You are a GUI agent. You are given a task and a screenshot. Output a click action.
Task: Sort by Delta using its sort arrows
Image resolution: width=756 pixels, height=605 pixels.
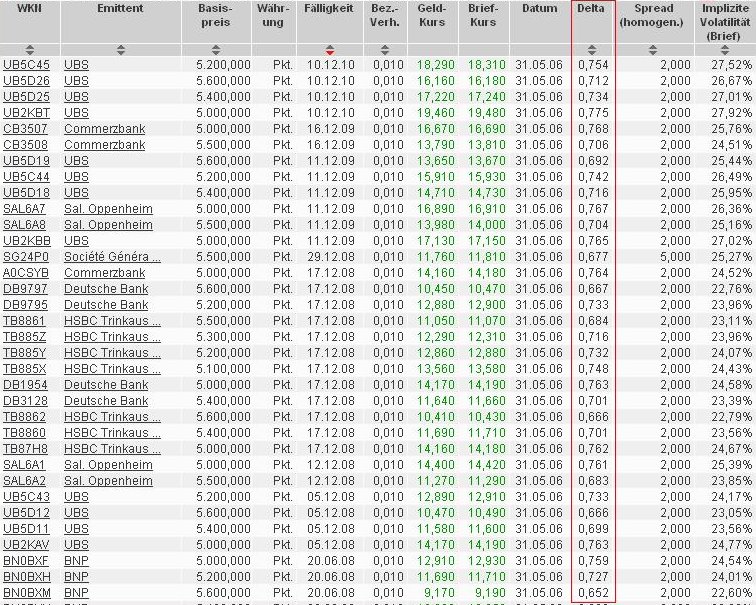592,49
